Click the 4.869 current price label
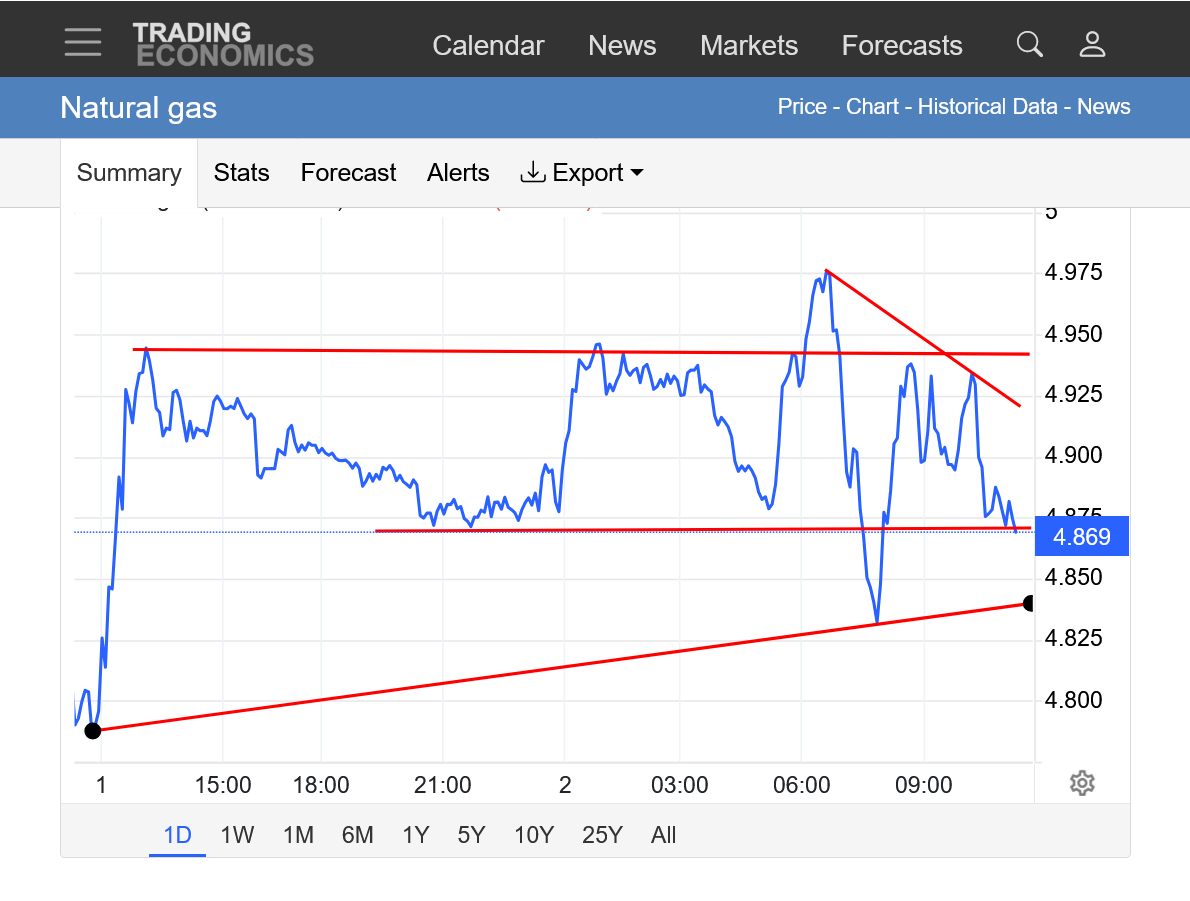The height and width of the screenshot is (901, 1190). pyautogui.click(x=1082, y=537)
